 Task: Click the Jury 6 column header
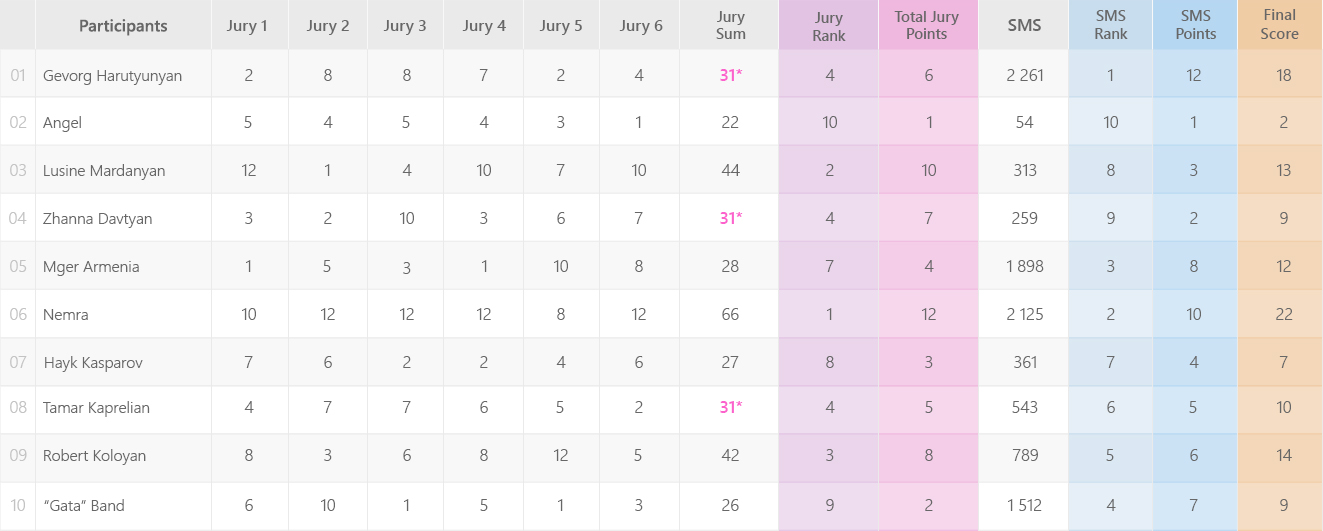[640, 26]
